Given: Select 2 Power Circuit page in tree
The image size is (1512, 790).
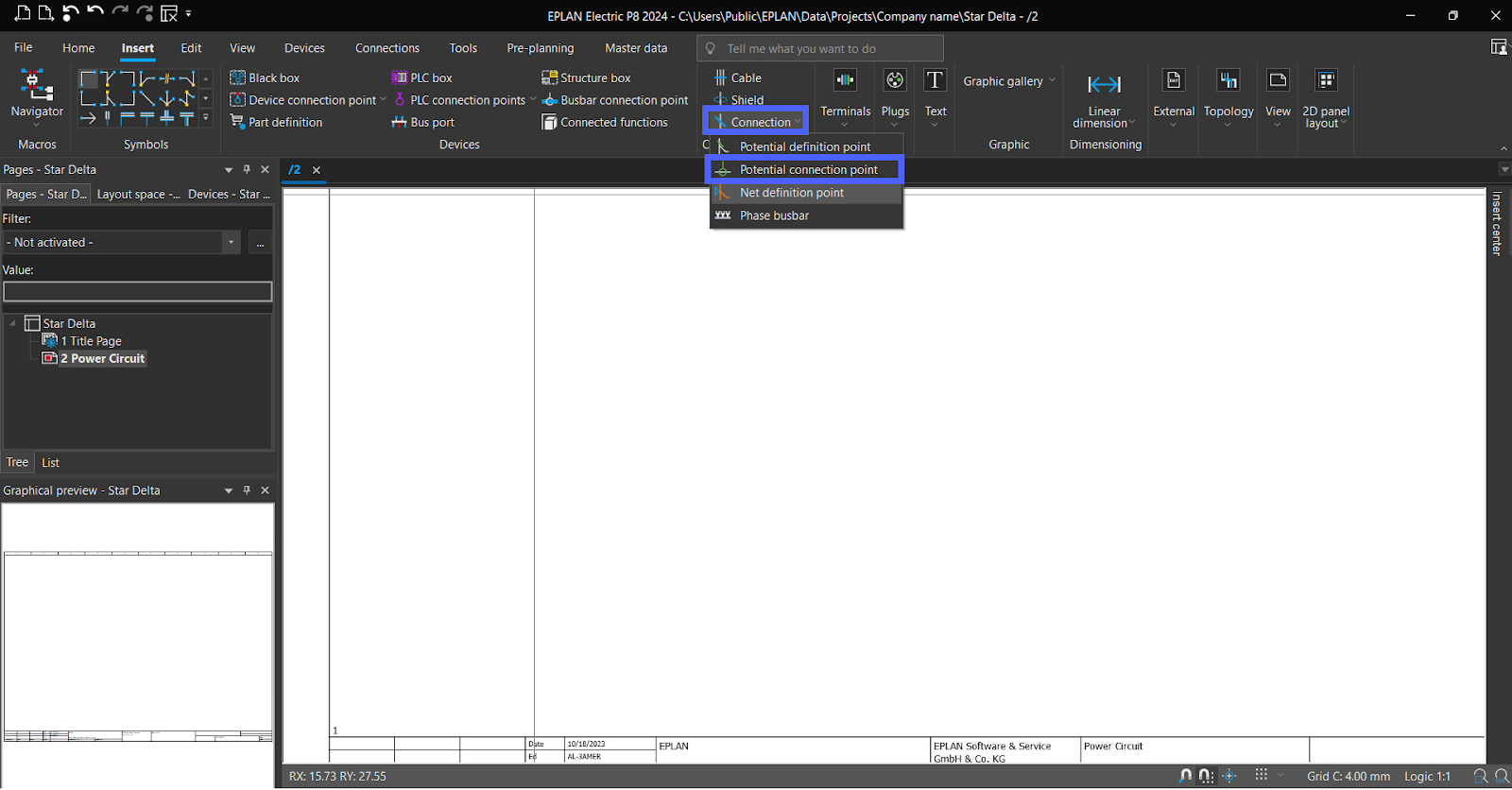Looking at the screenshot, I should click(94, 358).
